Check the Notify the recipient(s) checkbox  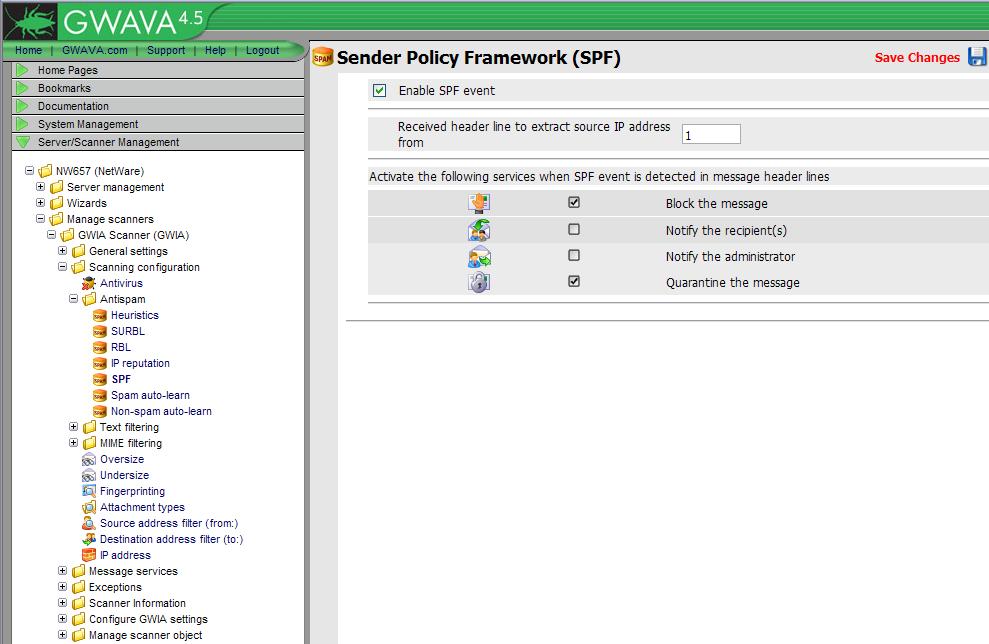click(574, 229)
